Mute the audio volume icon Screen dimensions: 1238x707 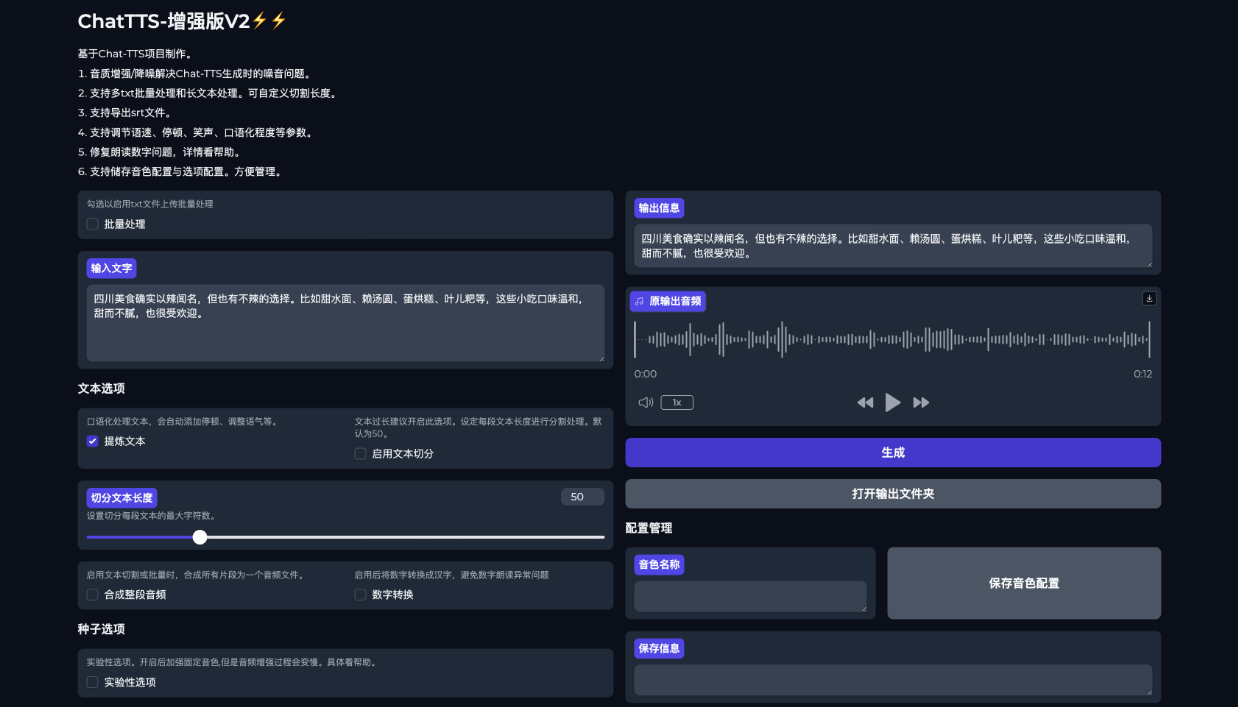point(646,402)
